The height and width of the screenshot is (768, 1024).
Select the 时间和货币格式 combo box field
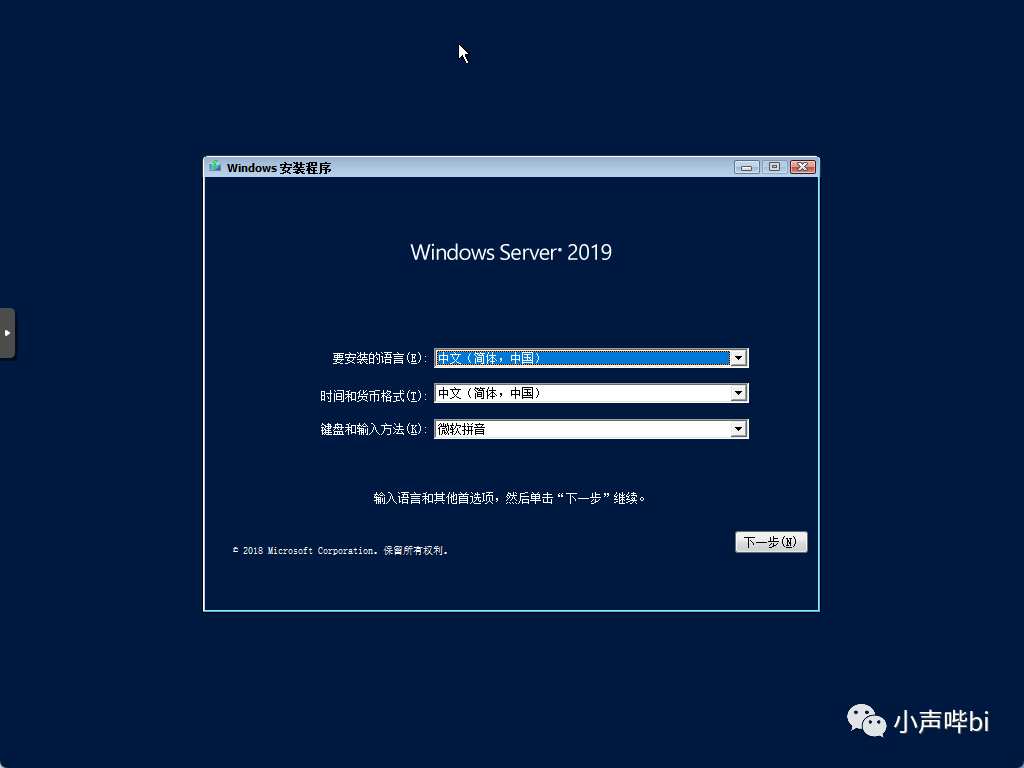coord(591,393)
